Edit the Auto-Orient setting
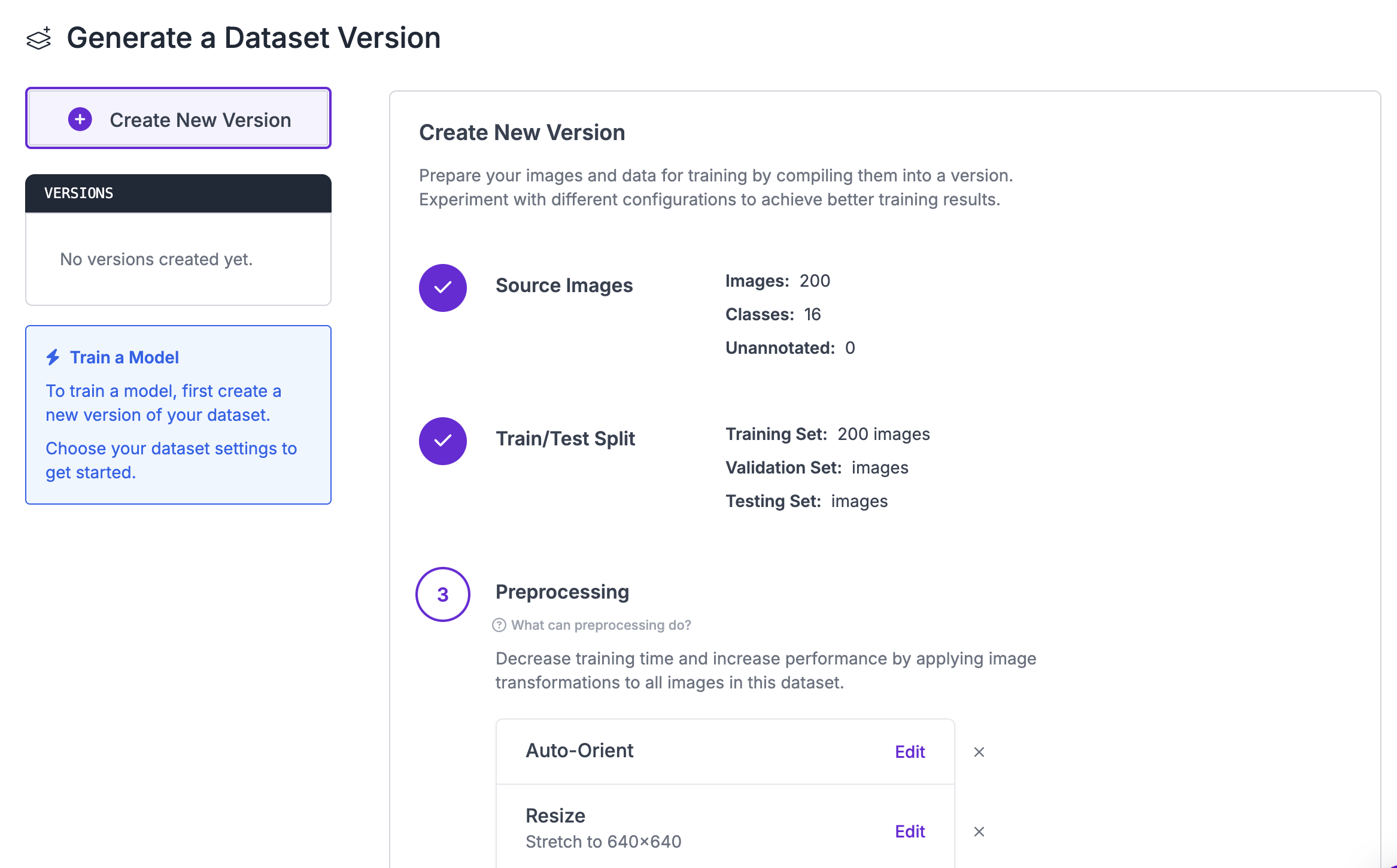The height and width of the screenshot is (868, 1397). tap(909, 752)
